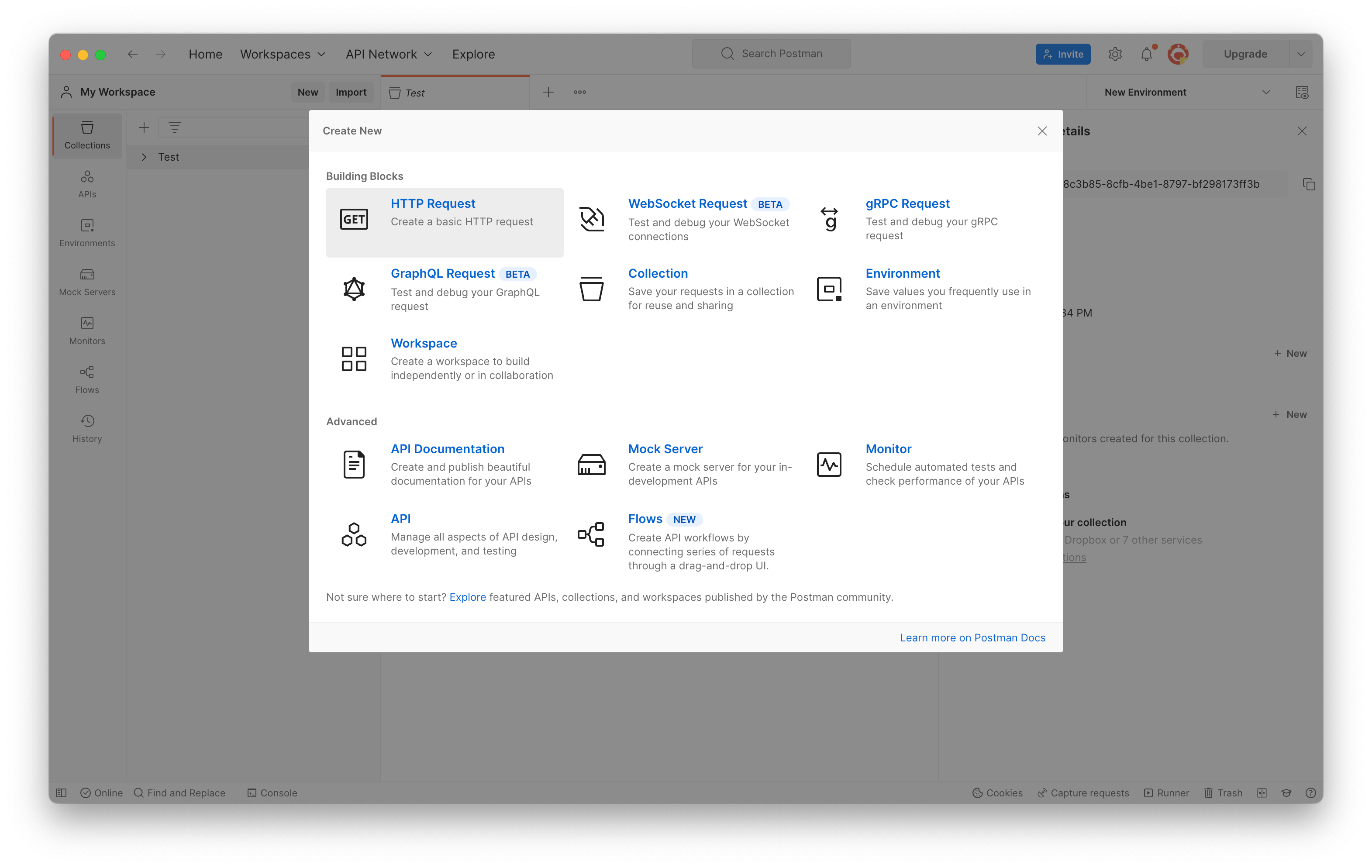Expand the Test collection in sidebar
Screen dimensions: 1372x868
point(144,157)
